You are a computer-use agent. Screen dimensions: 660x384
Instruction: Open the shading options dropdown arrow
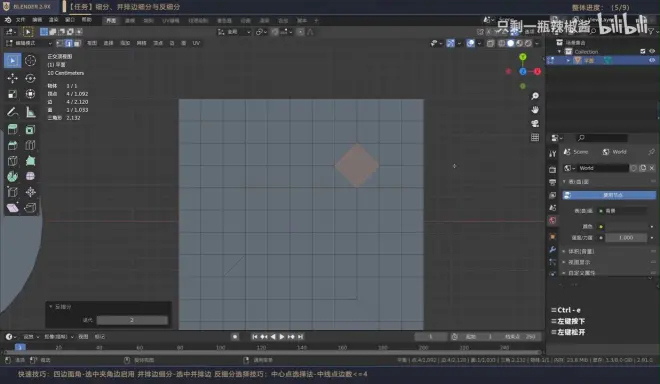tap(537, 43)
